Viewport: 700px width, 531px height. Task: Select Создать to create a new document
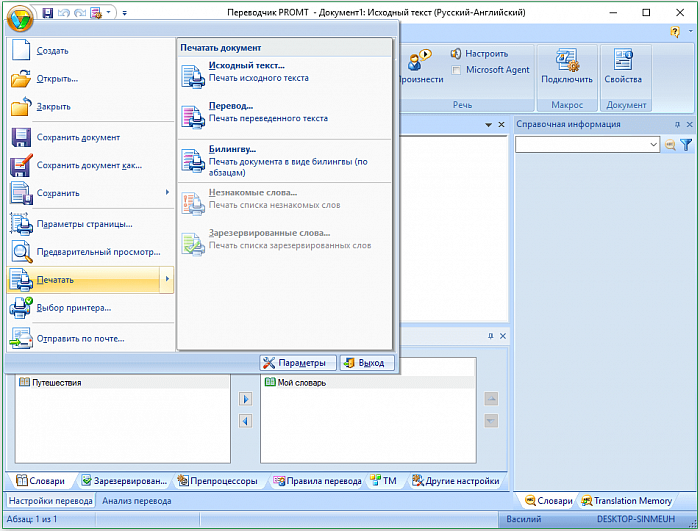[91, 50]
